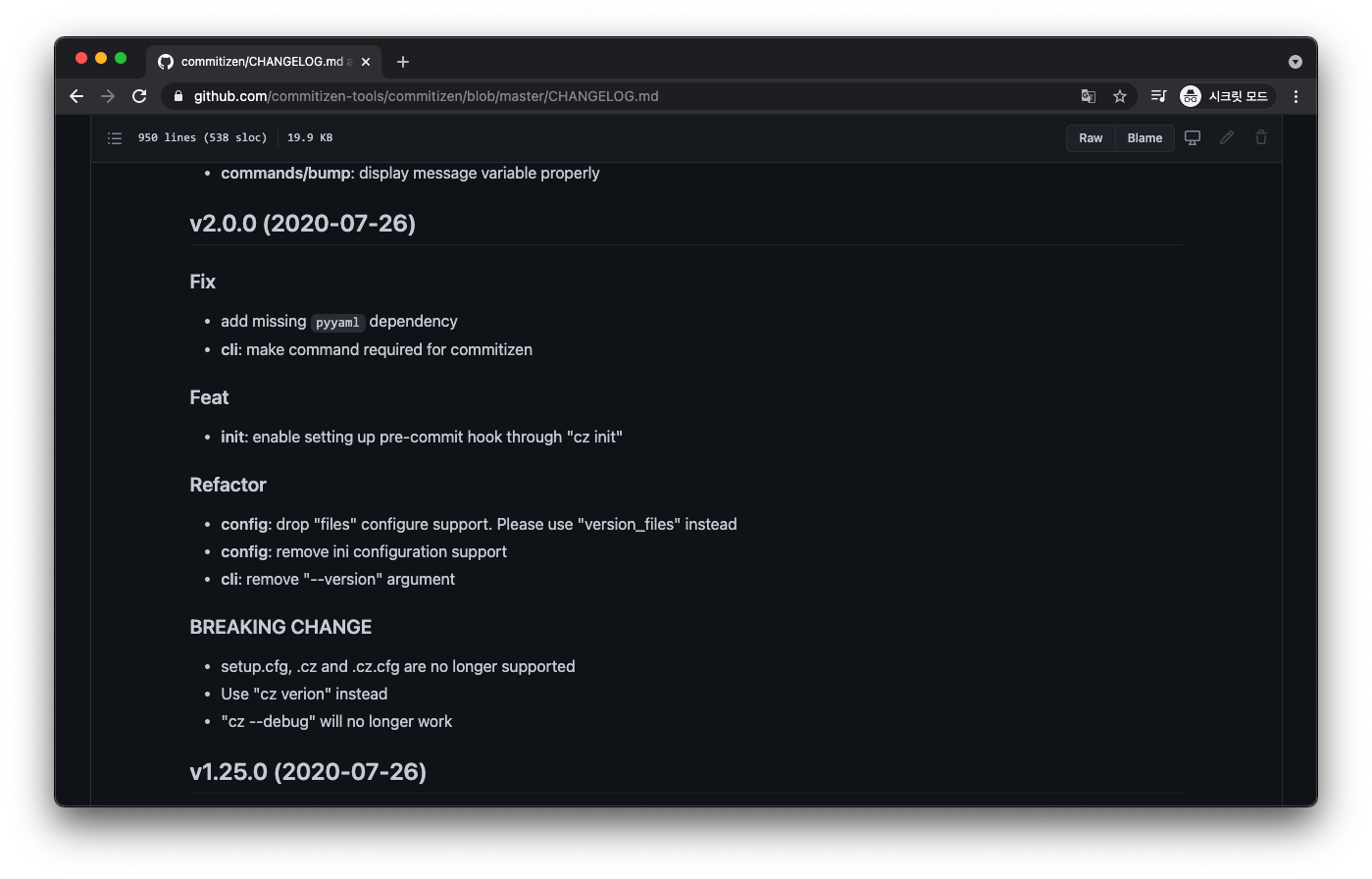Click 'config: remove ini configuration support'

coord(364,552)
